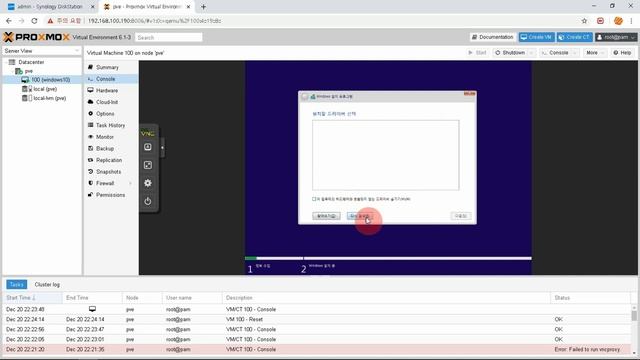Image resolution: width=640 pixels, height=360 pixels.
Task: Open Hardware section
Action: (x=107, y=90)
